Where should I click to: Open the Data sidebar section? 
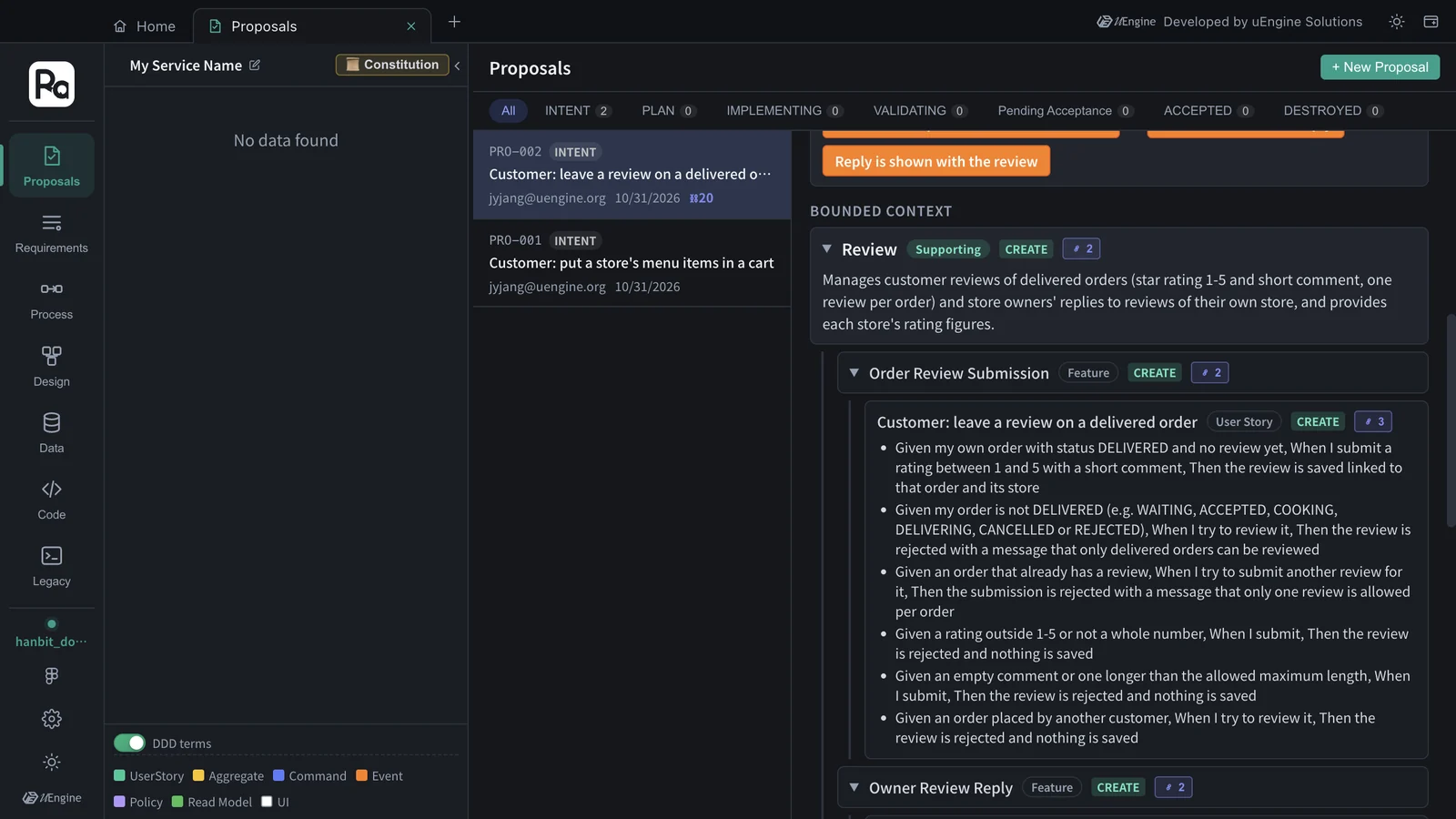[52, 433]
